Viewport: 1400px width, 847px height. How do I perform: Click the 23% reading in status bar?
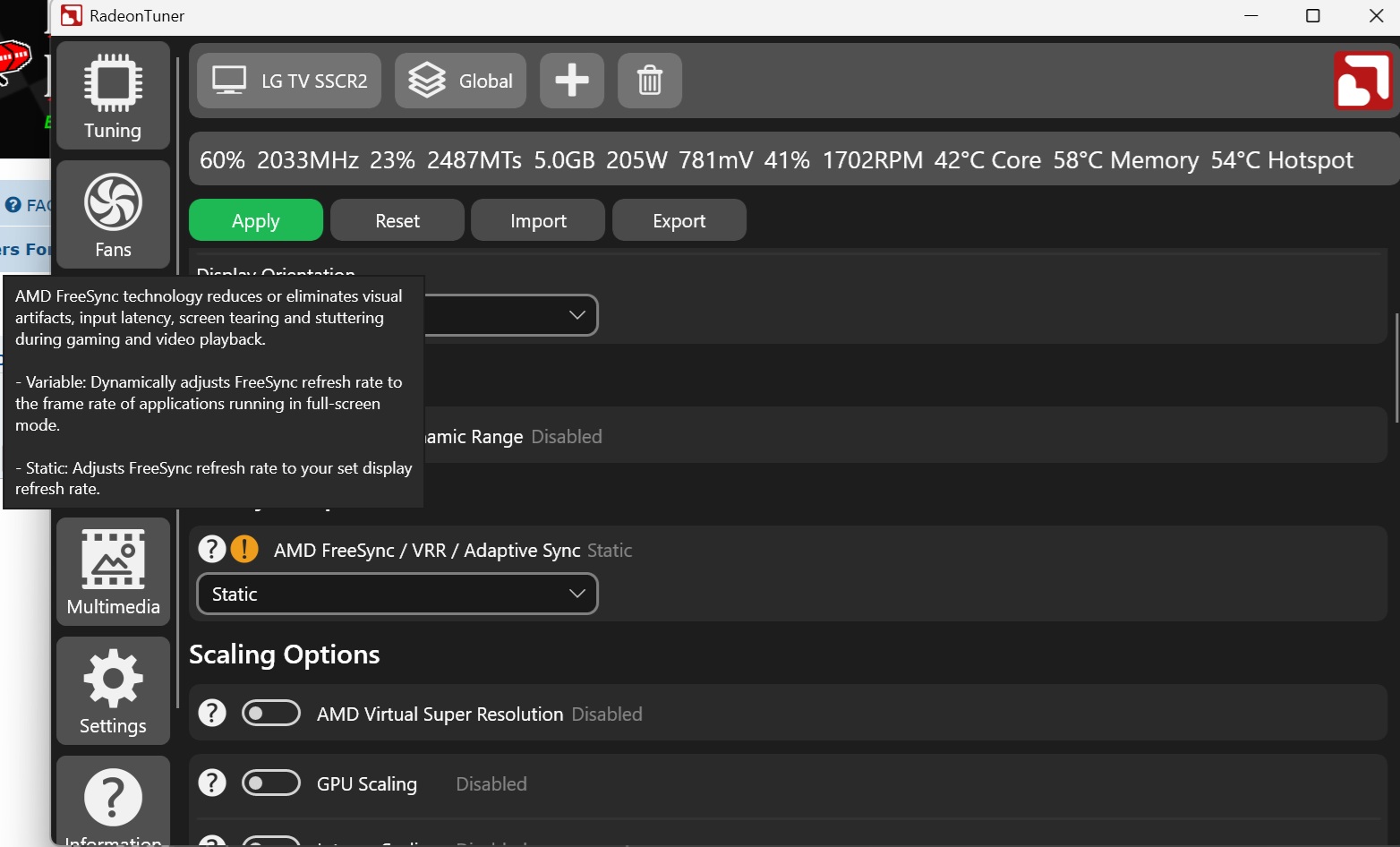pyautogui.click(x=392, y=160)
